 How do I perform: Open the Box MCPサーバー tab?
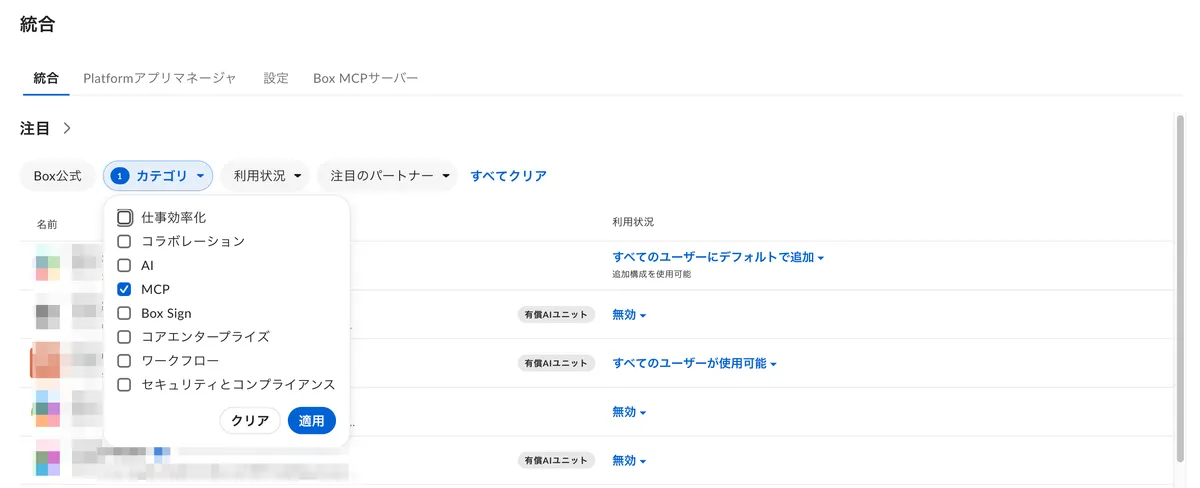click(x=365, y=78)
